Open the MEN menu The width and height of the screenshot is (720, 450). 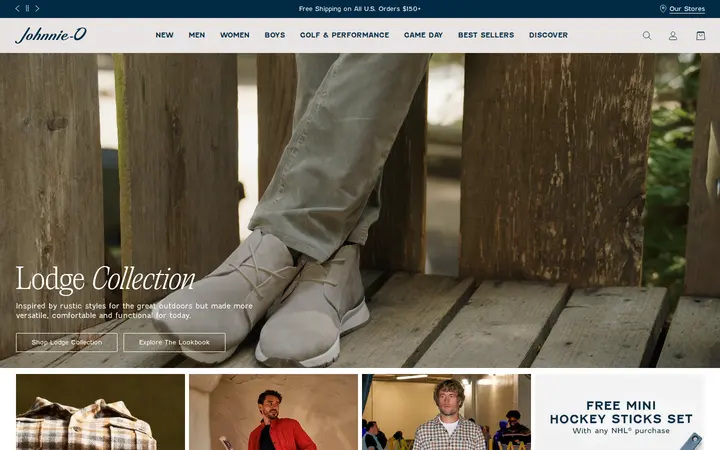pyautogui.click(x=197, y=35)
